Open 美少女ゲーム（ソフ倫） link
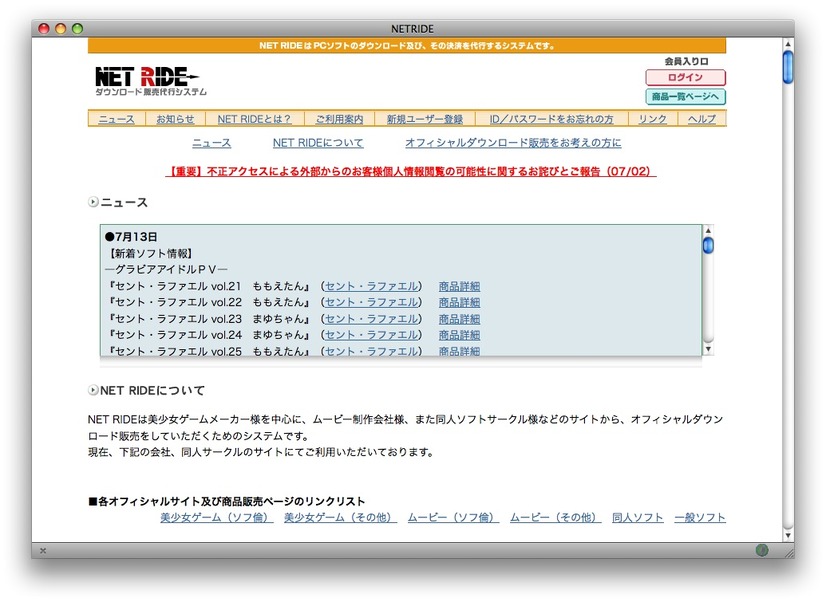The image size is (826, 602). tap(217, 518)
